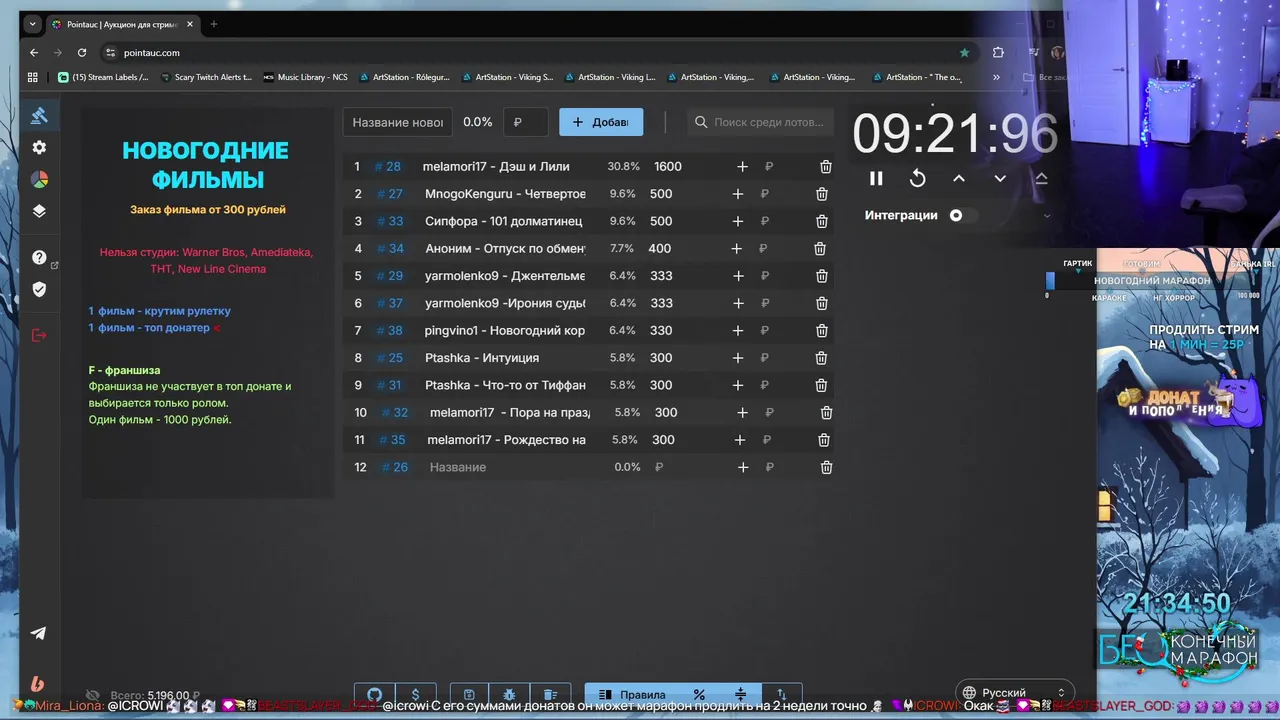Click the double up chevron timer button
This screenshot has height=720, width=1280.
click(x=1041, y=178)
